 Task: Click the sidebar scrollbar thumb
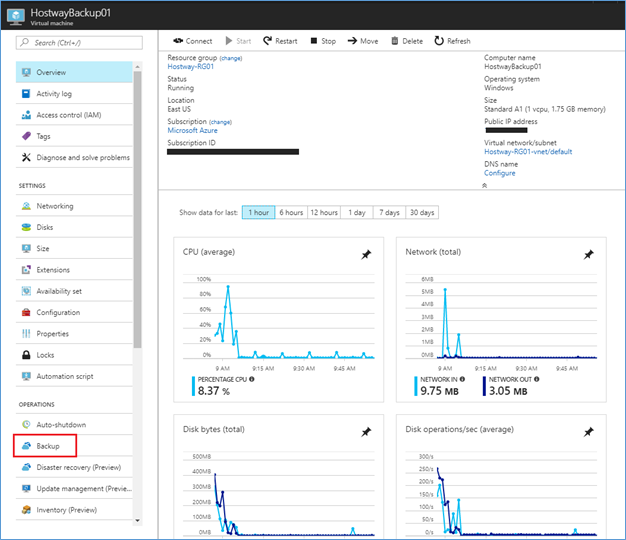(137, 210)
